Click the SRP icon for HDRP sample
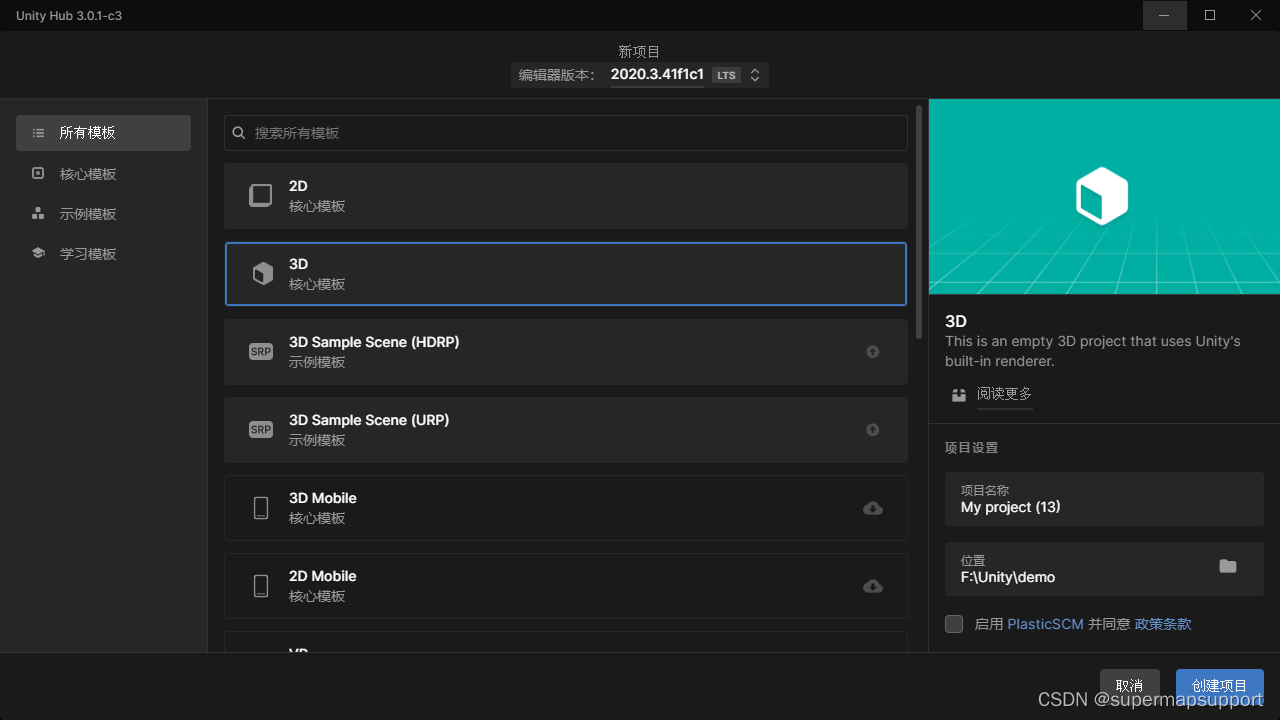The image size is (1280, 720). click(261, 352)
